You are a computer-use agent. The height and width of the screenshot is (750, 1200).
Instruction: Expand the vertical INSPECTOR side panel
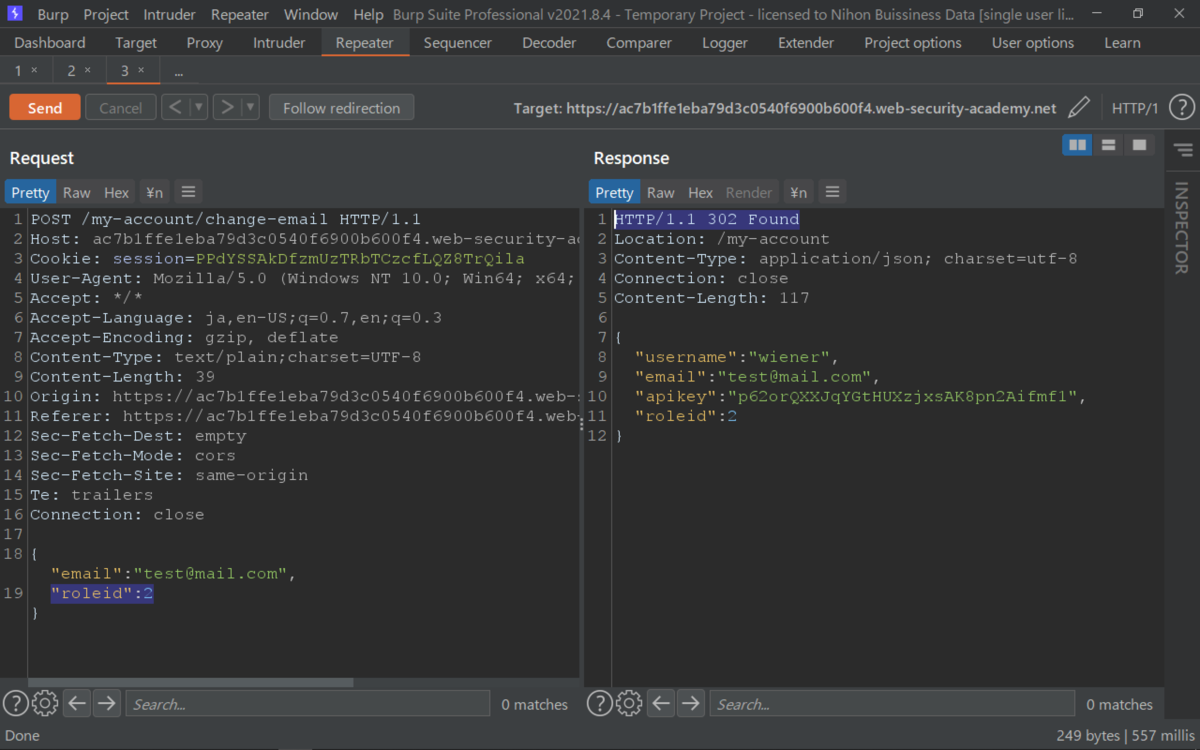pos(1181,227)
